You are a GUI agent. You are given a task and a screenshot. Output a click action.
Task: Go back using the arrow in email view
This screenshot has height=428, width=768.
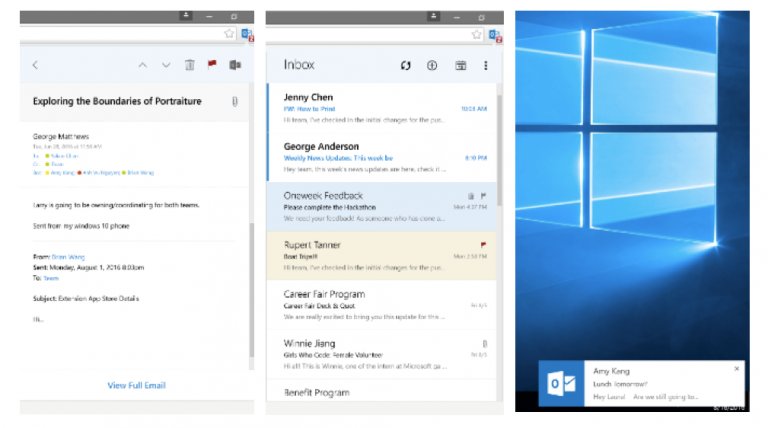[35, 65]
